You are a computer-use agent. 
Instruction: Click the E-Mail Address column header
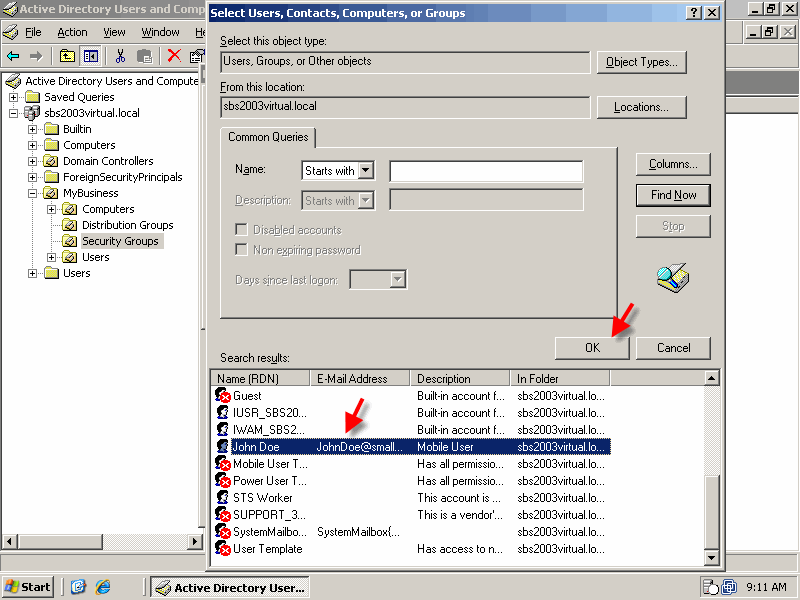[360, 379]
